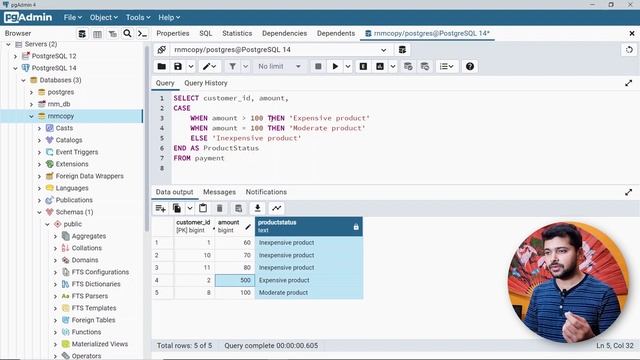Image resolution: width=640 pixels, height=360 pixels.
Task: Switch to the Statistics tab
Action: (237, 33)
